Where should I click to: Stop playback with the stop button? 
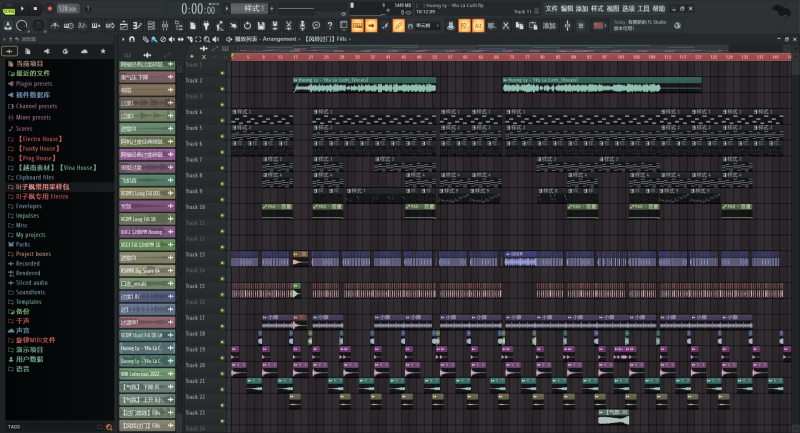pos(35,8)
